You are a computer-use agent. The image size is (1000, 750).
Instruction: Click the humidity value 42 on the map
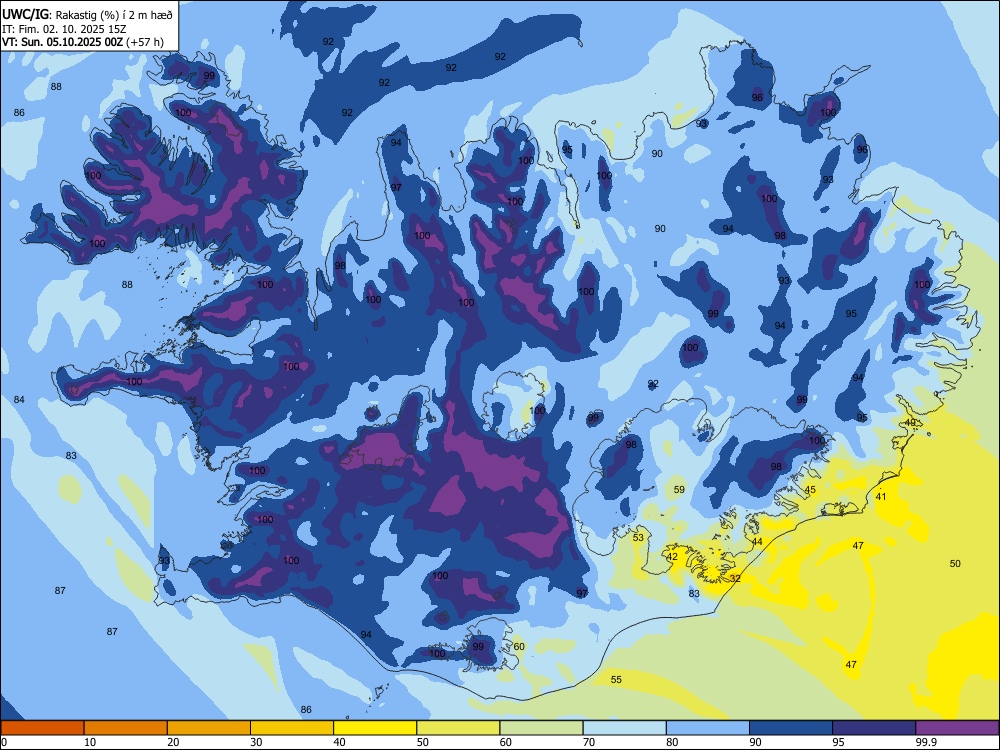[x=672, y=557]
